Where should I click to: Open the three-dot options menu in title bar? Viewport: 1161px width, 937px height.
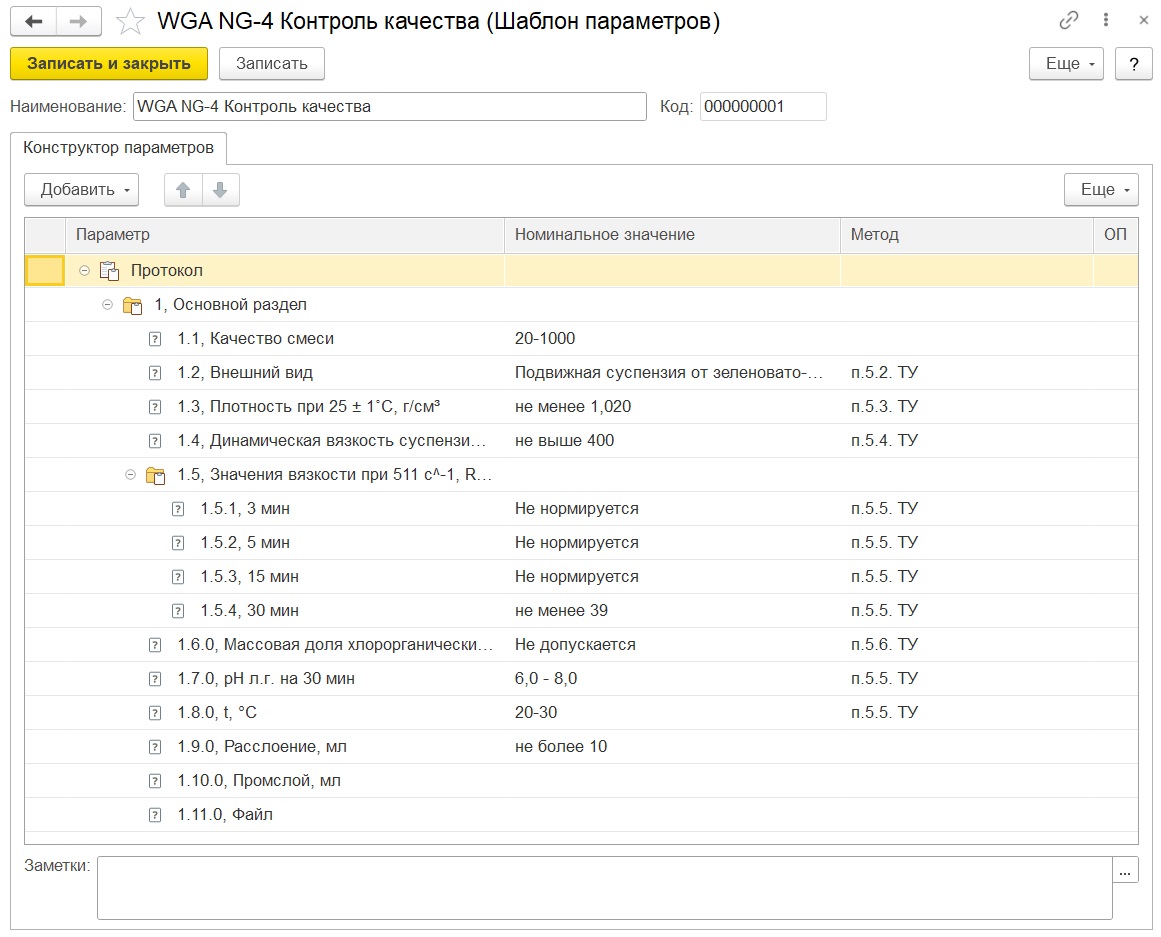[1105, 20]
